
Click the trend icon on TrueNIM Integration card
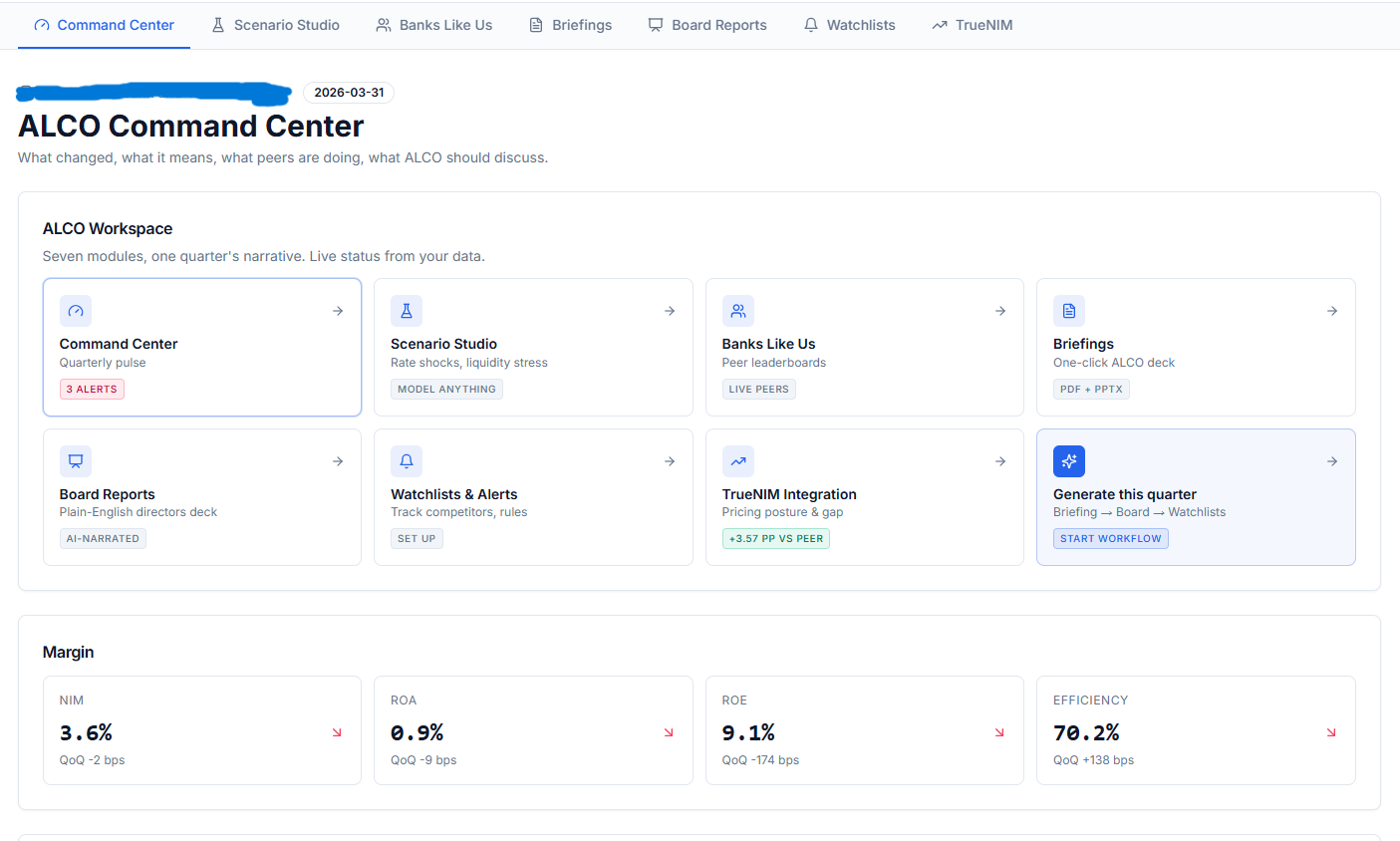click(738, 461)
